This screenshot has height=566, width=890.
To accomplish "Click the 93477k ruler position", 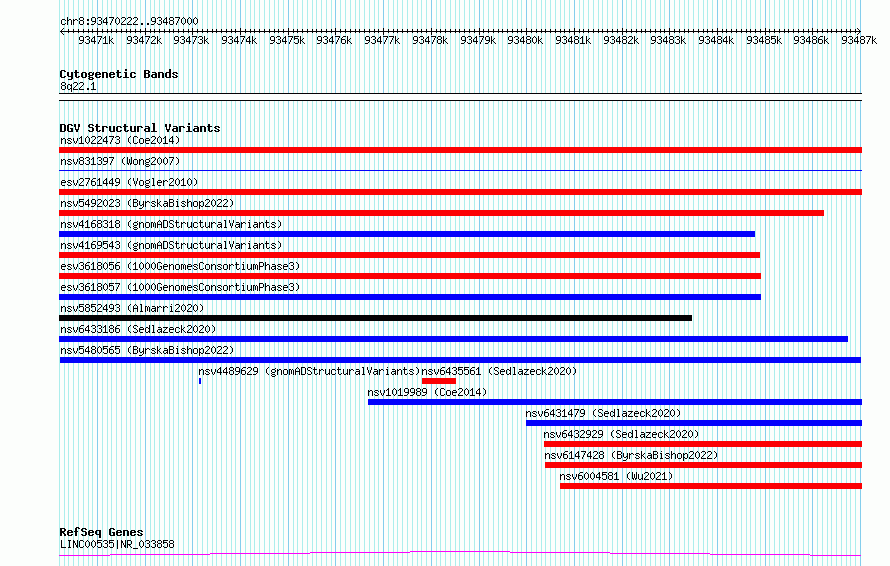I will pos(382,40).
